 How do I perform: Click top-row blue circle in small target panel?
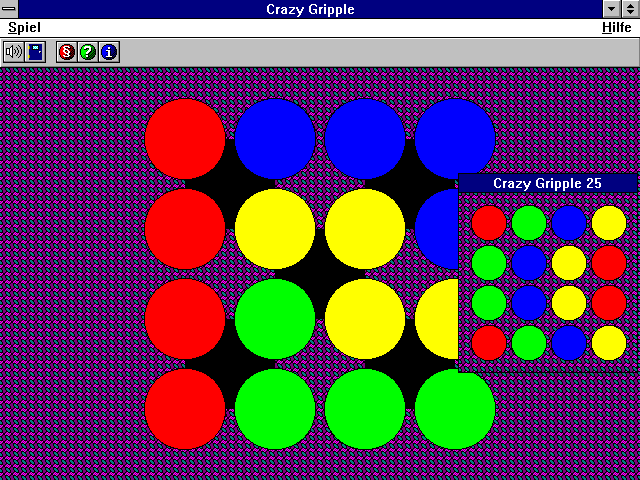click(x=569, y=223)
